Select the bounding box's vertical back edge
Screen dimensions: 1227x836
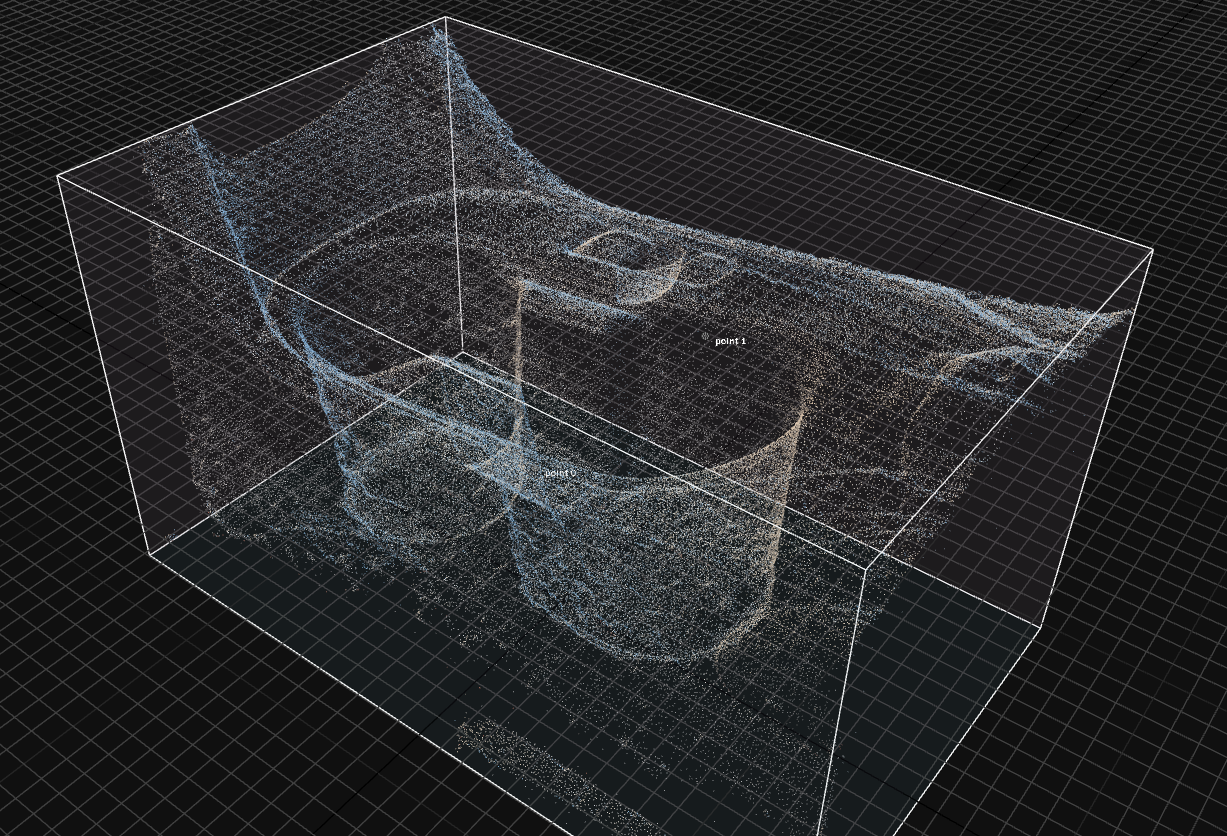click(453, 190)
